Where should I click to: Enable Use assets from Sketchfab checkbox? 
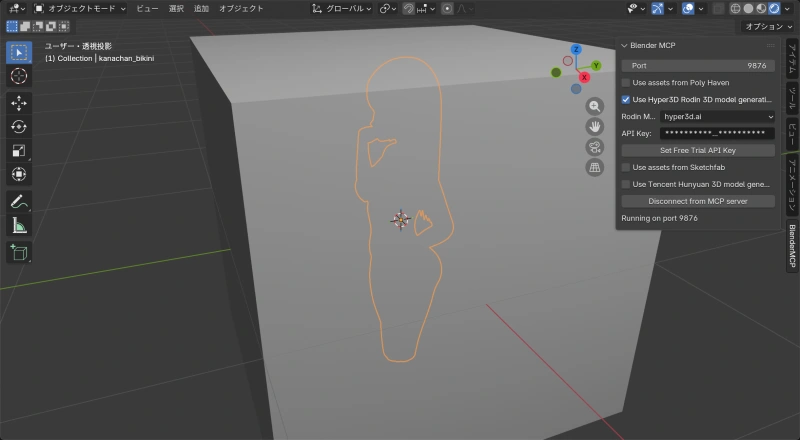[x=626, y=167]
